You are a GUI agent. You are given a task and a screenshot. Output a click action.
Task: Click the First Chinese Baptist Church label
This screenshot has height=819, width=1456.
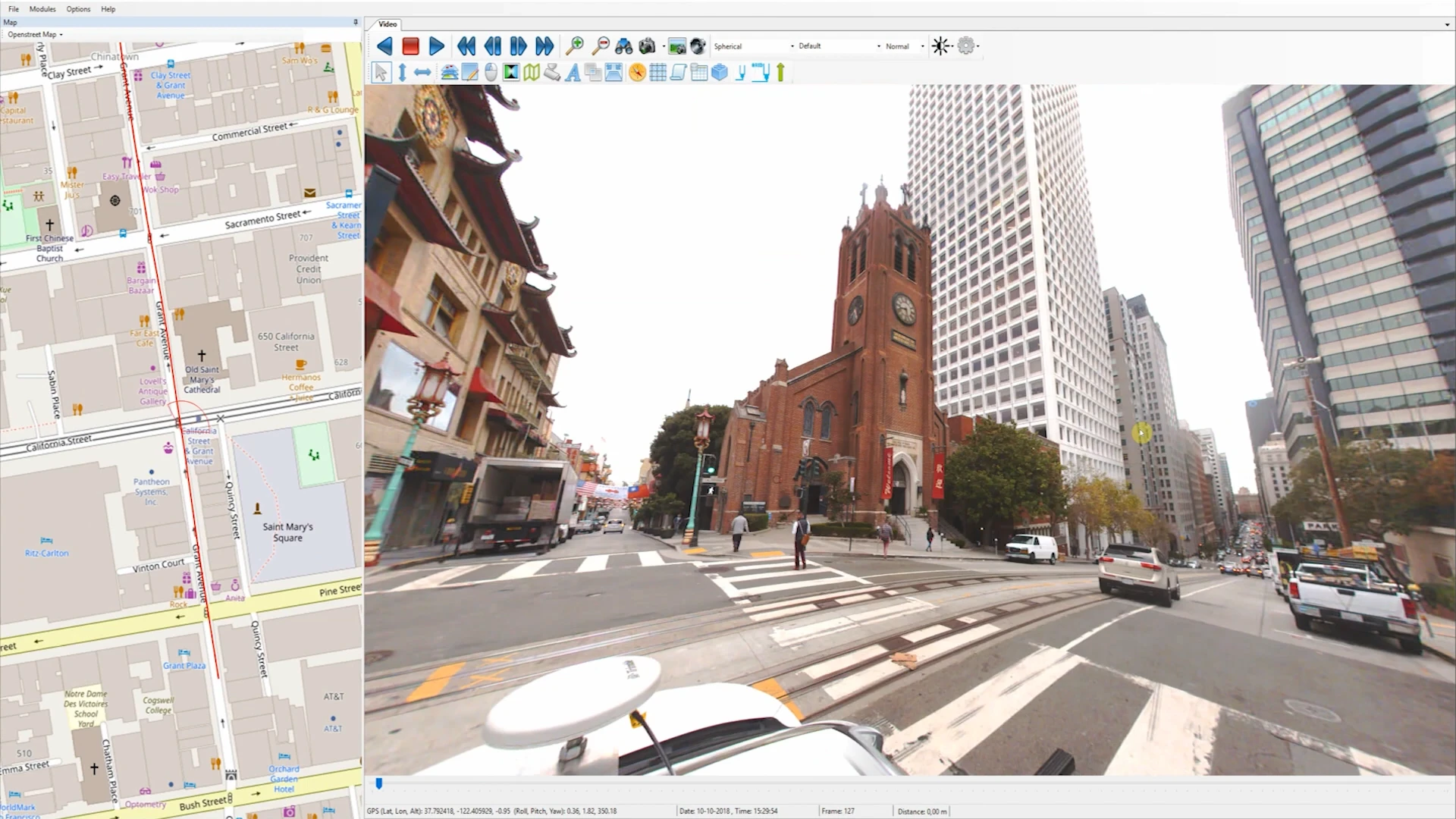(x=49, y=248)
